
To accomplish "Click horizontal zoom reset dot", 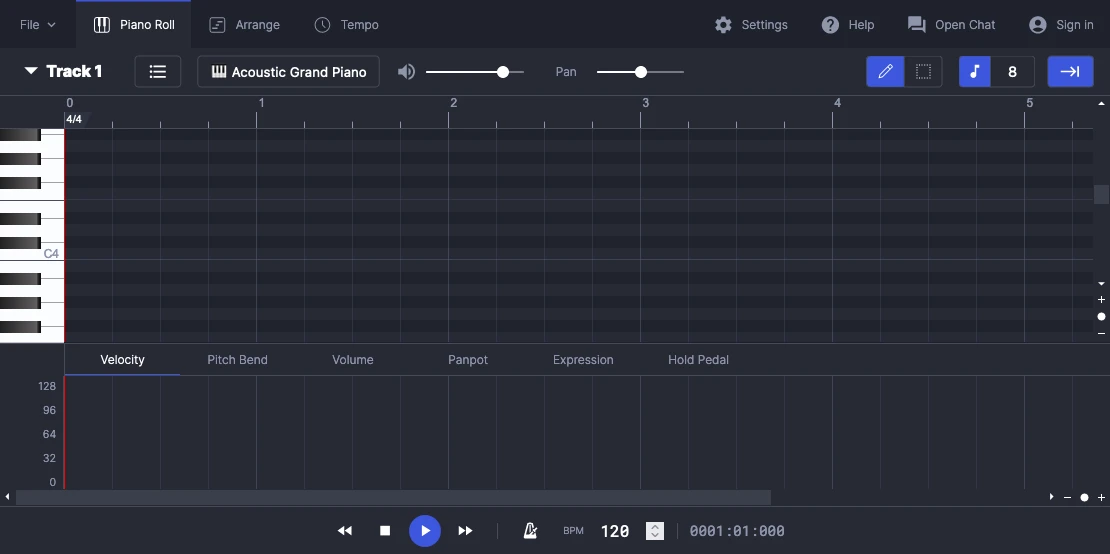I will (x=1085, y=497).
